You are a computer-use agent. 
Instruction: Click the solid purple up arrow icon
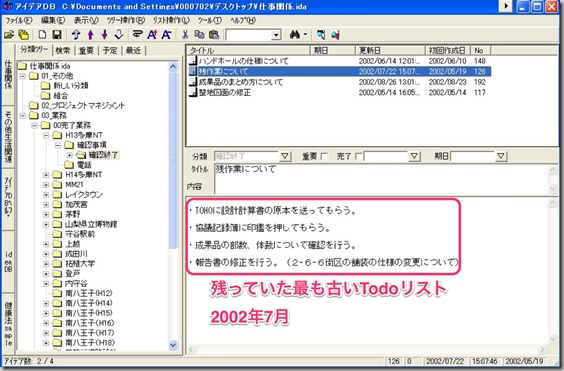coord(90,35)
